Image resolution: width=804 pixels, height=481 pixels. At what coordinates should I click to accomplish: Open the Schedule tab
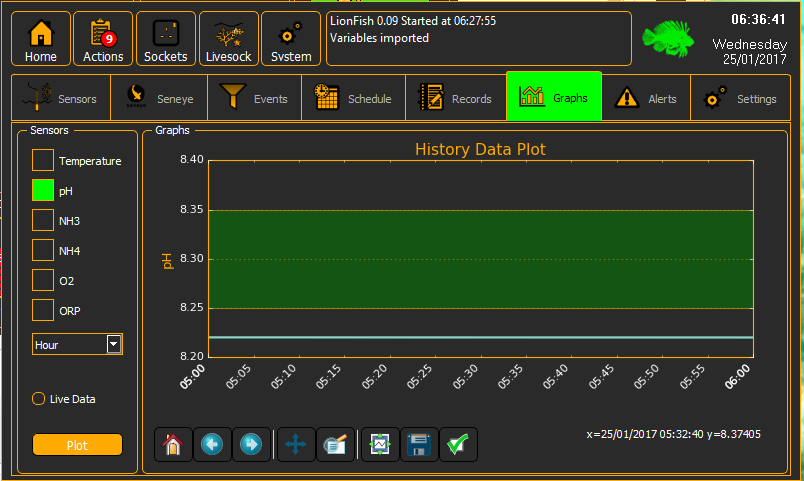(354, 98)
